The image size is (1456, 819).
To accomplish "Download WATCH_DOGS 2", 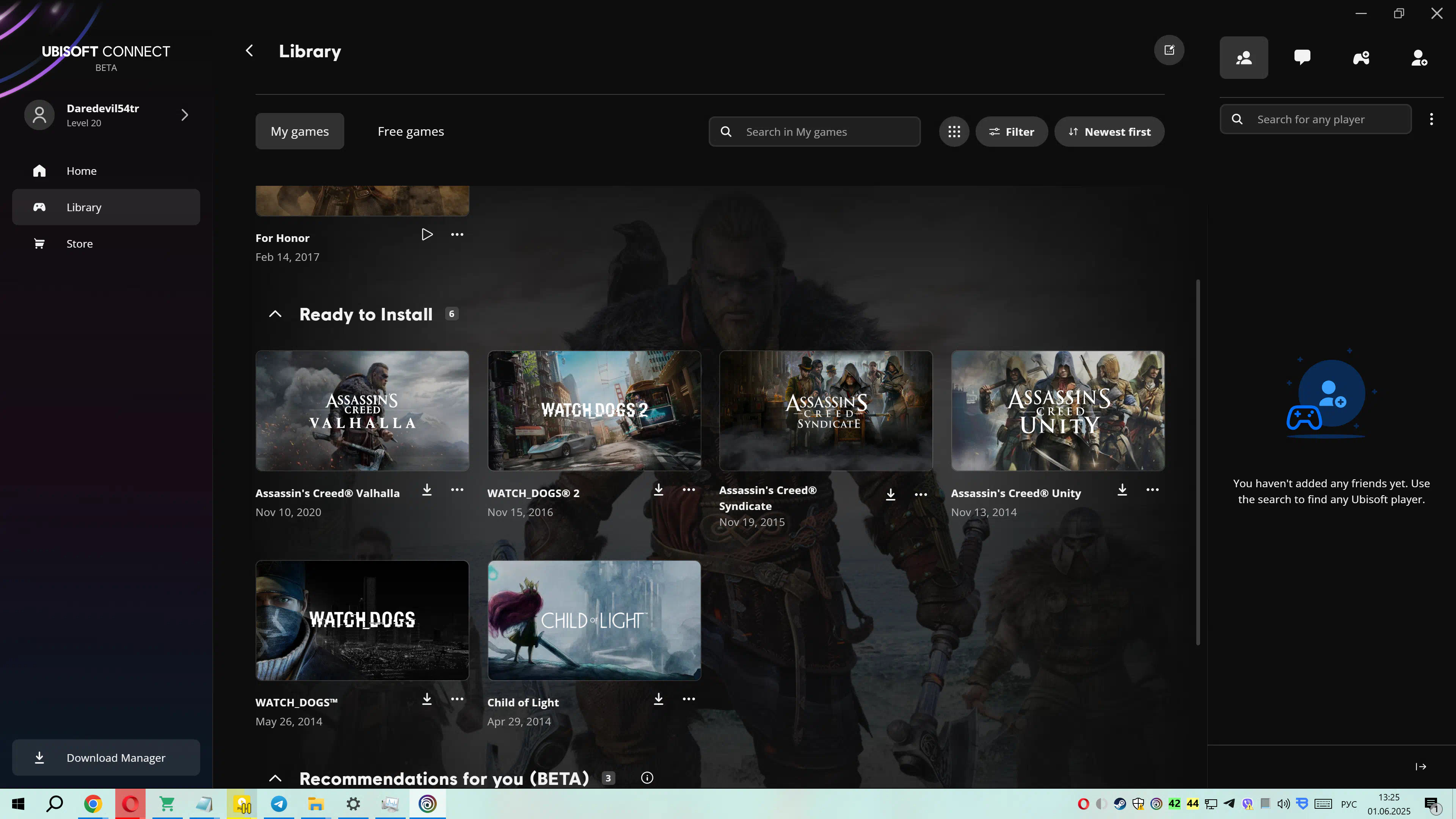I will (659, 490).
